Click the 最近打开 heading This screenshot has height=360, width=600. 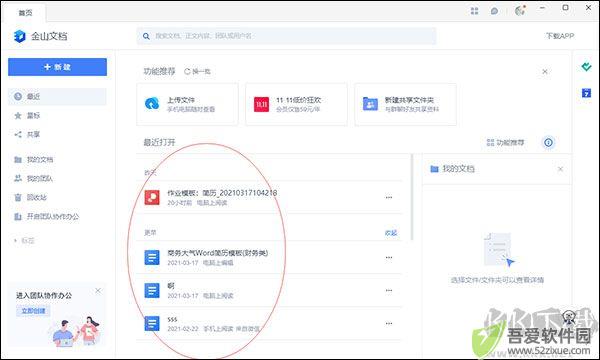point(160,142)
